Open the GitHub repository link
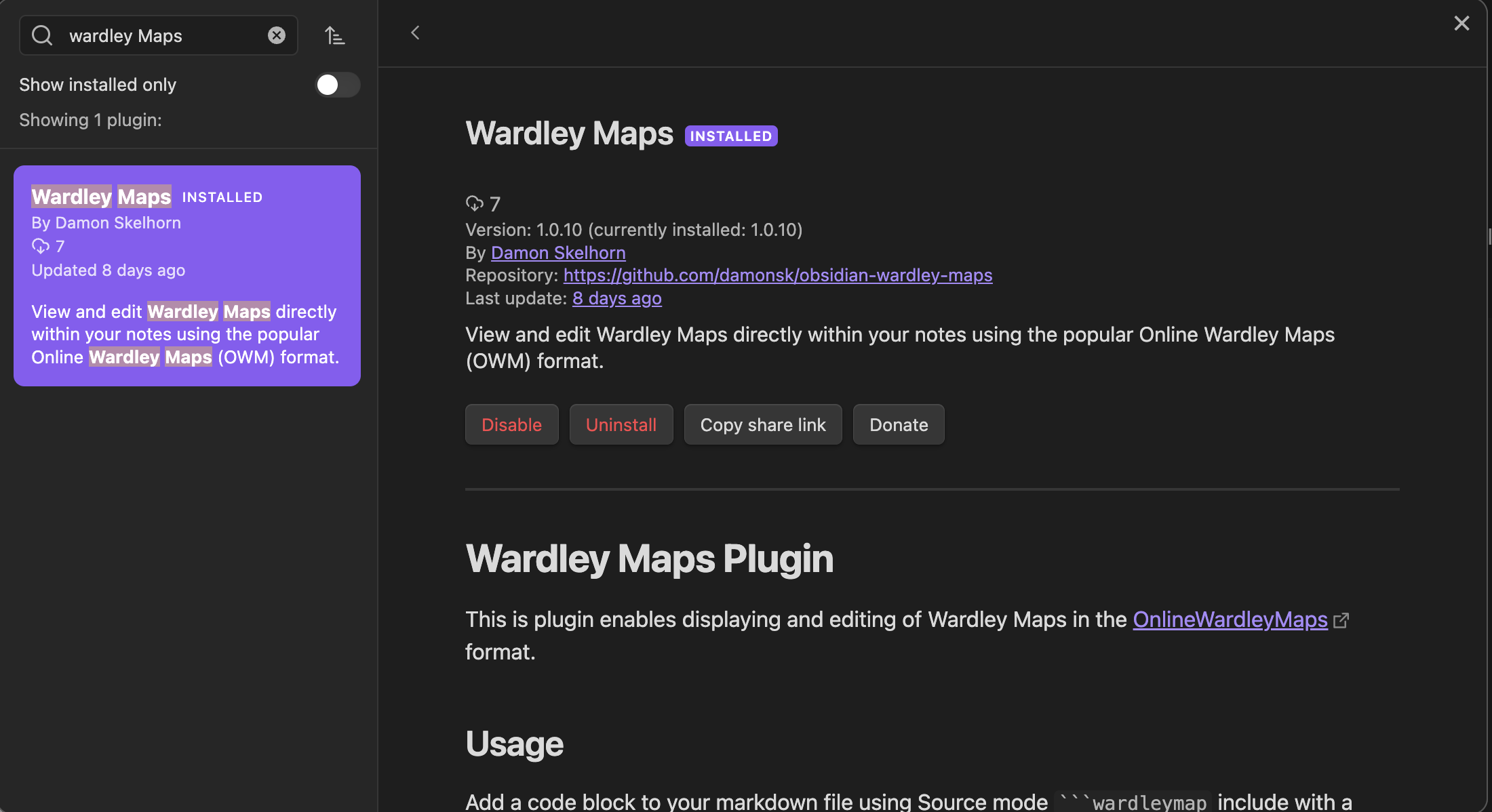This screenshot has width=1492, height=812. (x=778, y=275)
